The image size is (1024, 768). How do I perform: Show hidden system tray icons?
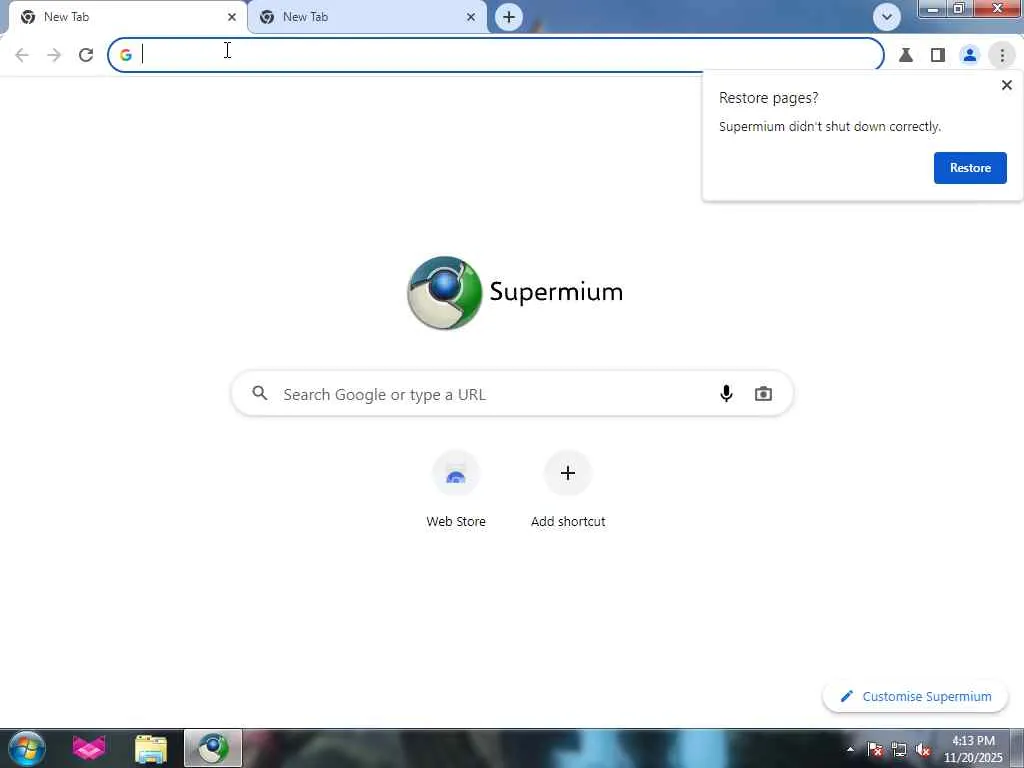click(850, 749)
